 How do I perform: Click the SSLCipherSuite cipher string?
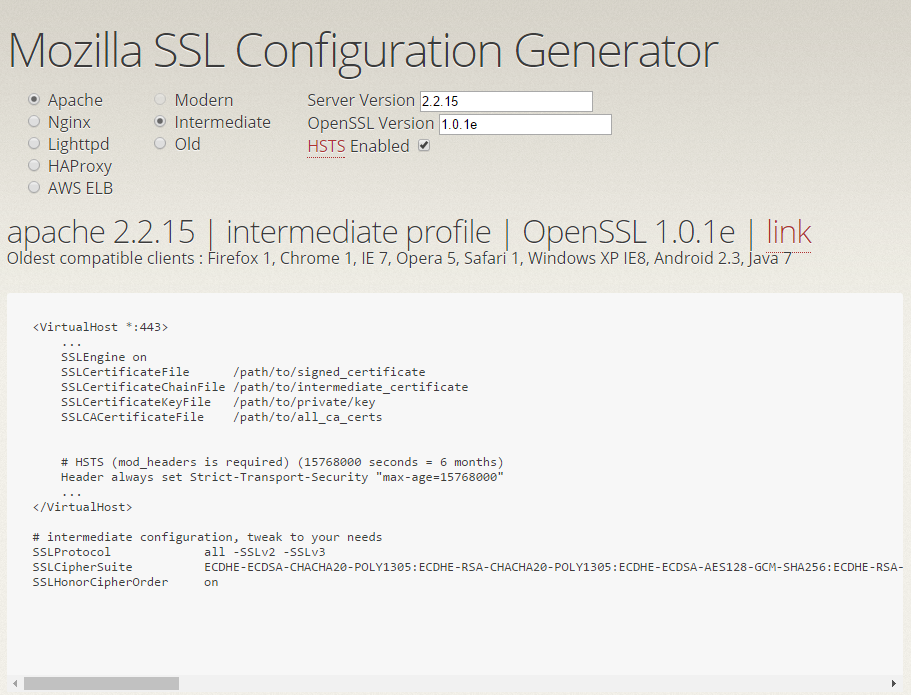[553, 567]
